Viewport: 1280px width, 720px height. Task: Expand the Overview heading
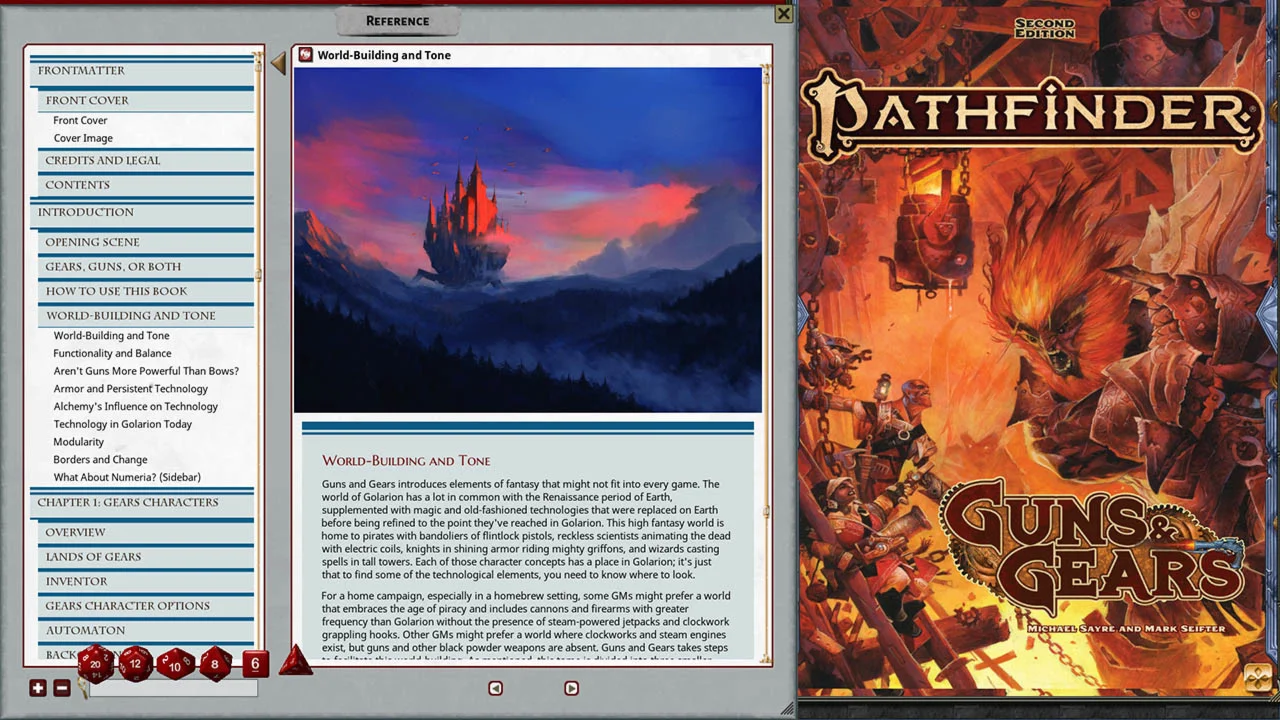coord(146,532)
